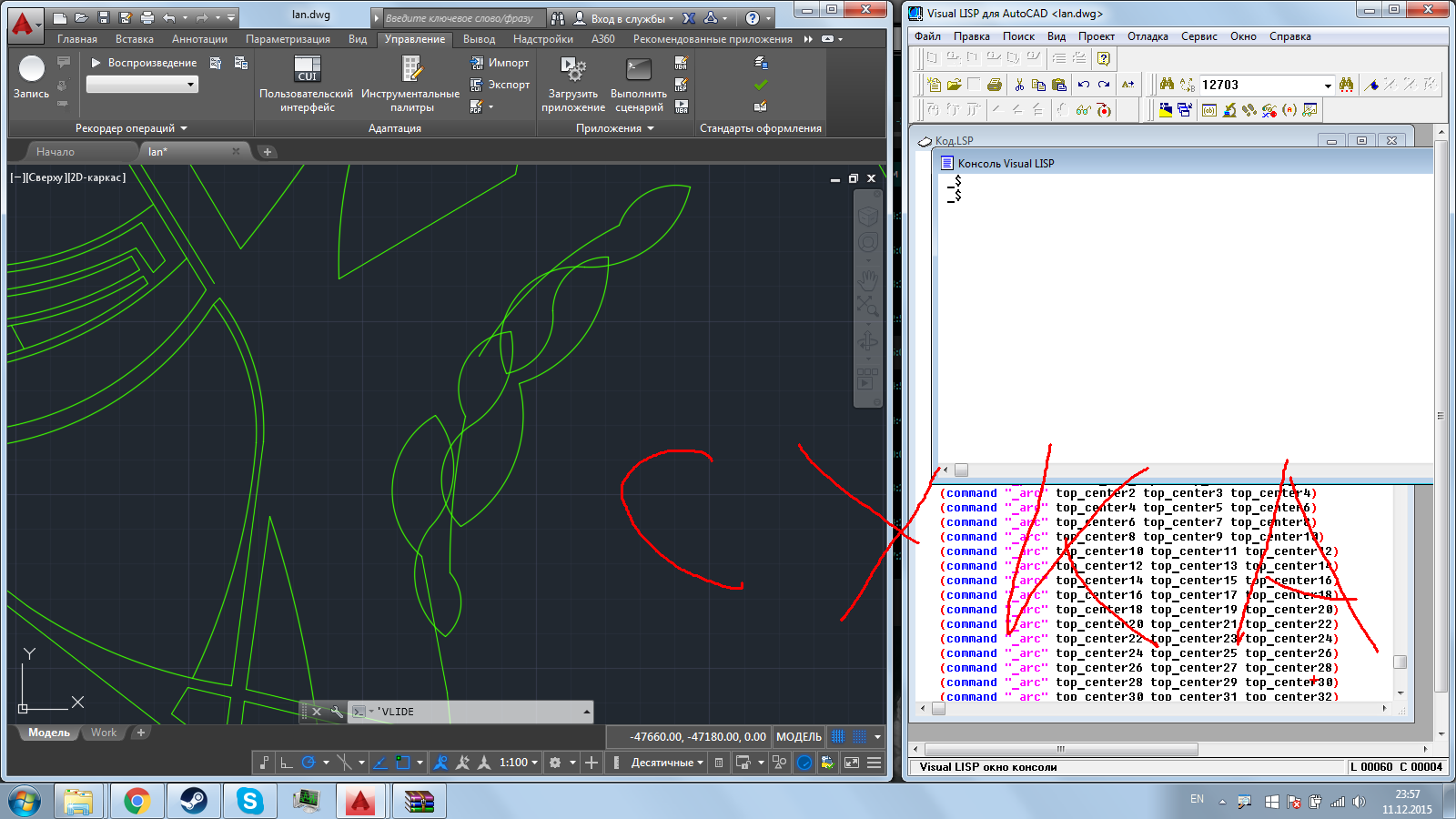Screen dimensions: 1456x819
Task: Toggle clean screen mode in status bar
Action: pyautogui.click(x=852, y=763)
